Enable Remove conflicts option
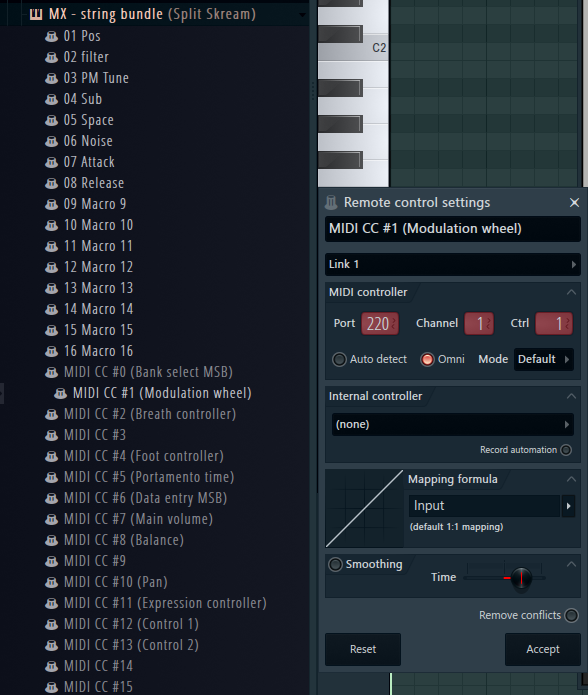The height and width of the screenshot is (695, 588). click(572, 615)
